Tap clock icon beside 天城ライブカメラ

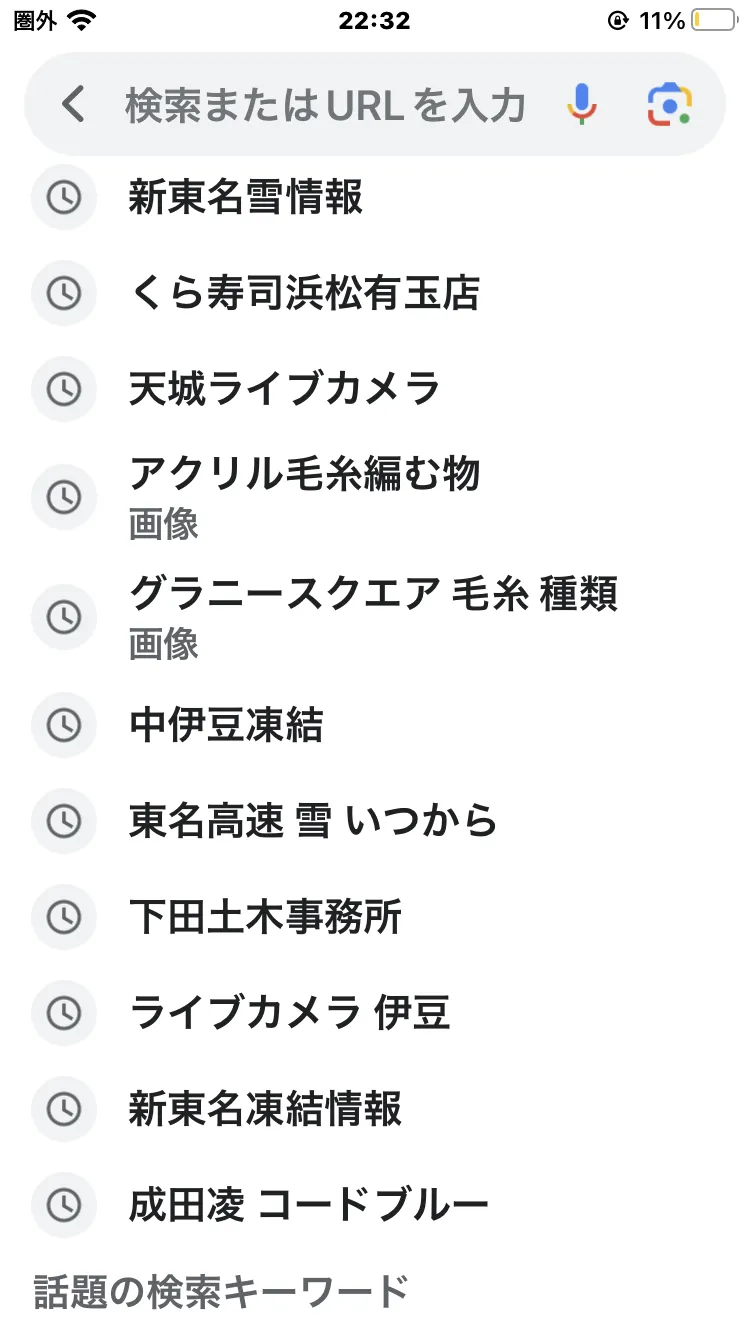[64, 388]
